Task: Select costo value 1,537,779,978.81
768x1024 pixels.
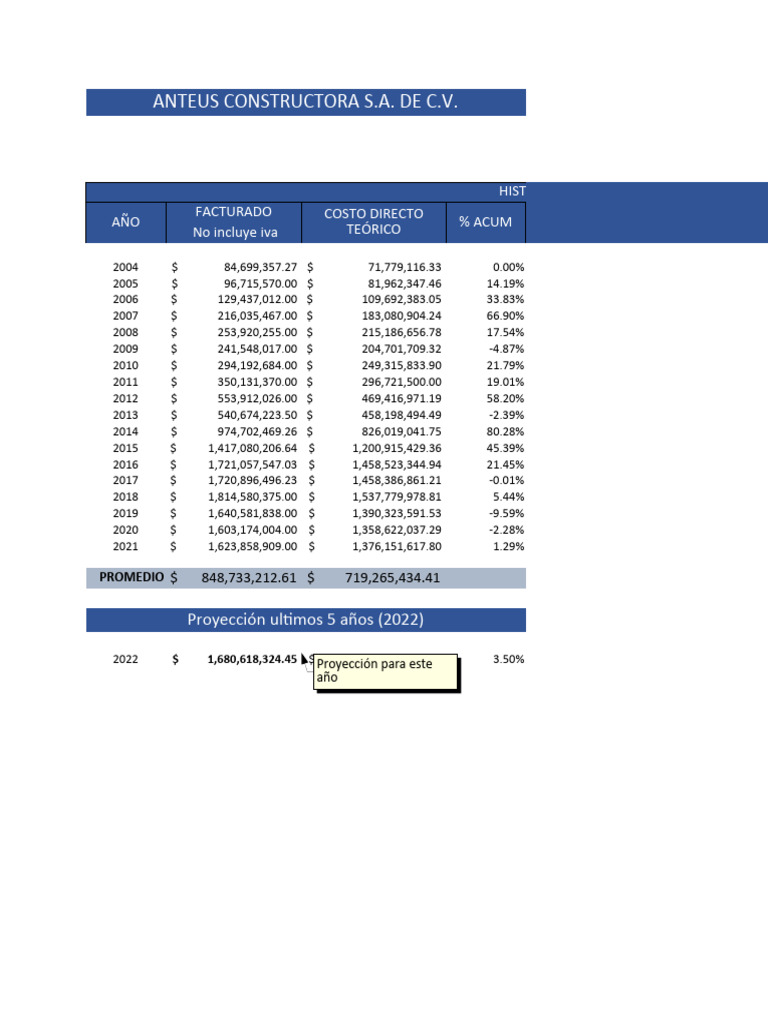Action: pyautogui.click(x=397, y=497)
